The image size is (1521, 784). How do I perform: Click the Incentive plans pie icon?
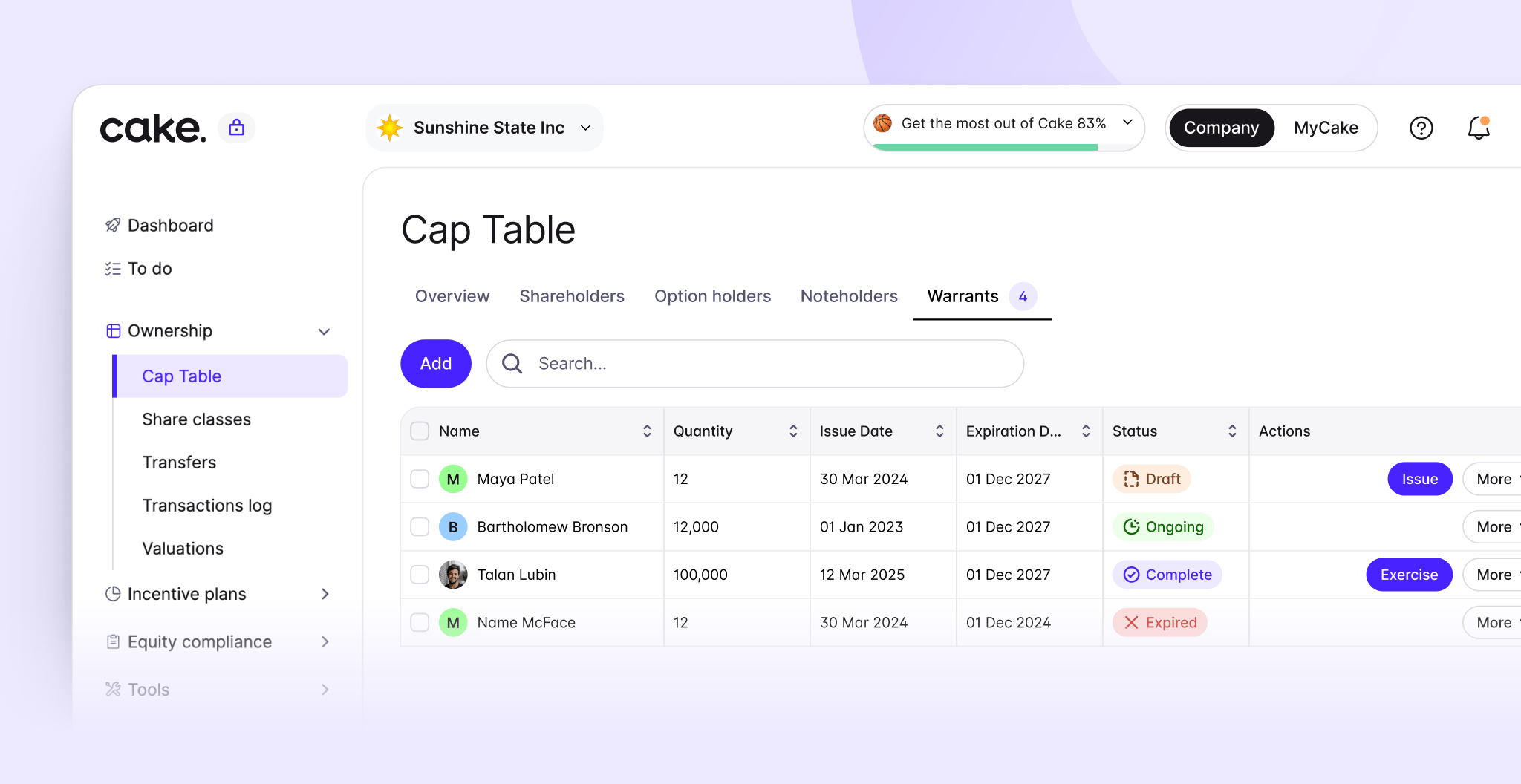tap(113, 594)
